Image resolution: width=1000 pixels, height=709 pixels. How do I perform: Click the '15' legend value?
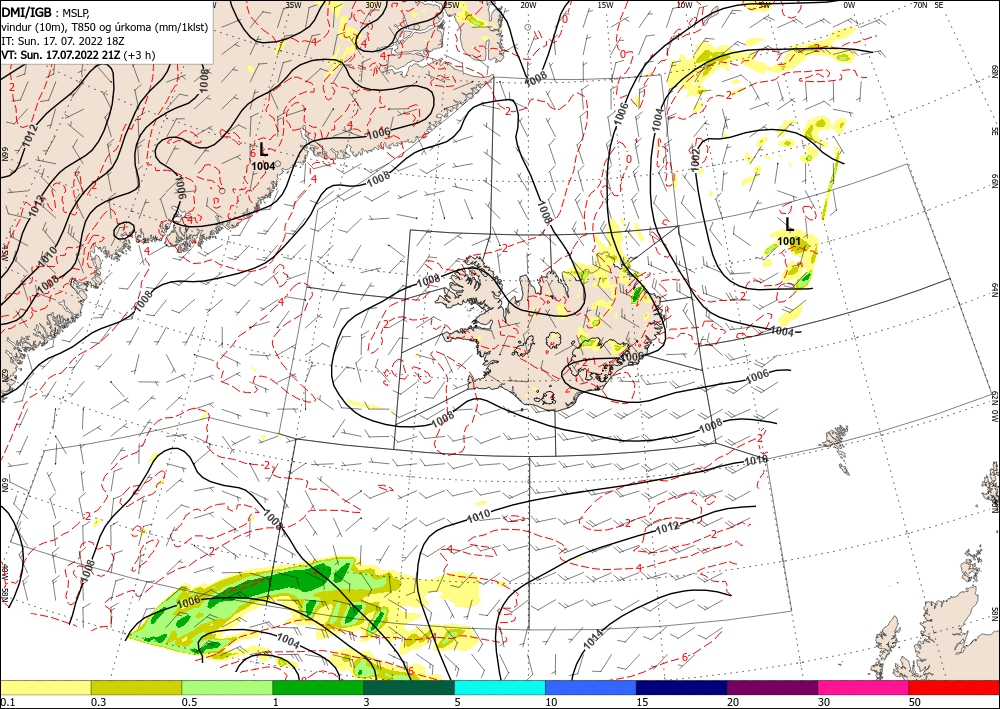tap(642, 702)
